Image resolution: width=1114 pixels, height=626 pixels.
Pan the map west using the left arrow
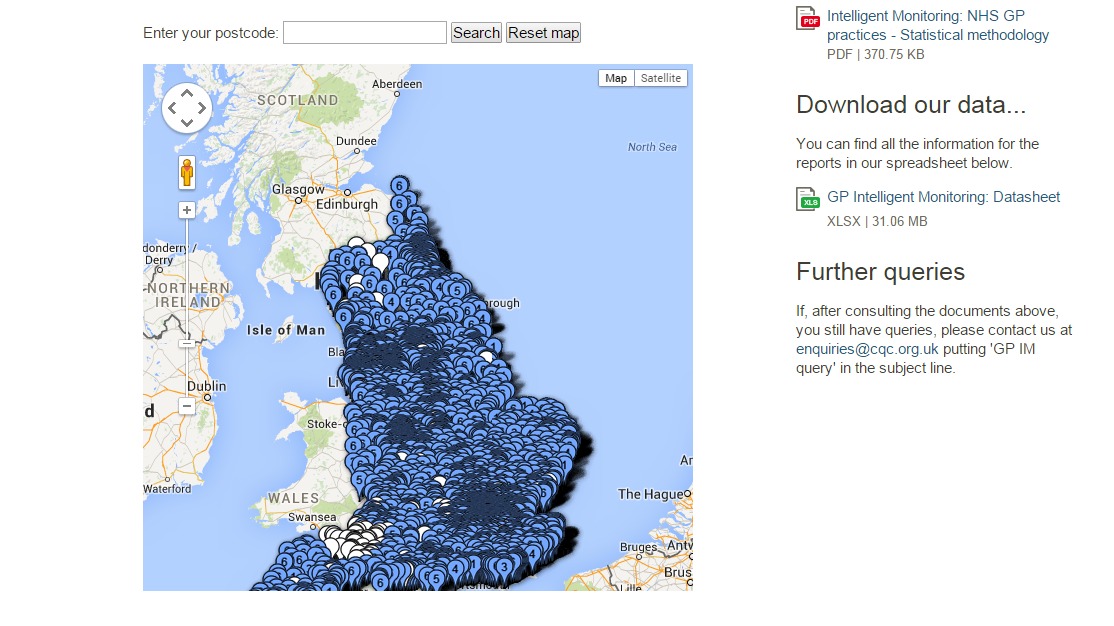tap(172, 107)
